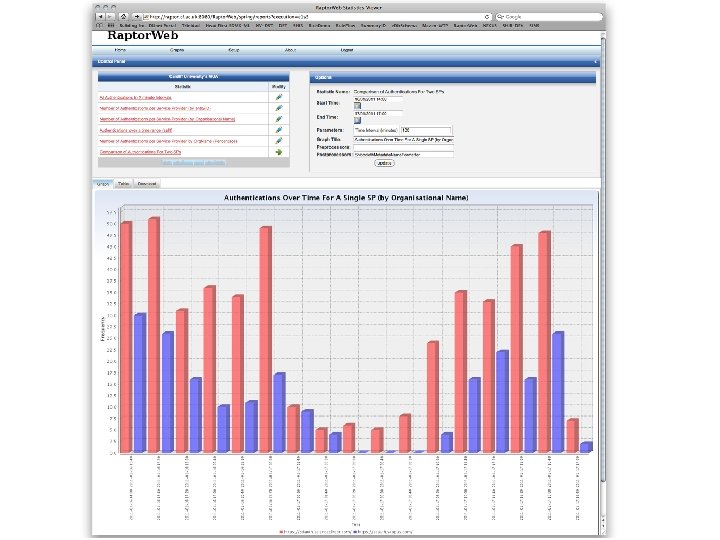Open the Graphs menu in the navigation bar
This screenshot has width=720, height=540.
(177, 50)
